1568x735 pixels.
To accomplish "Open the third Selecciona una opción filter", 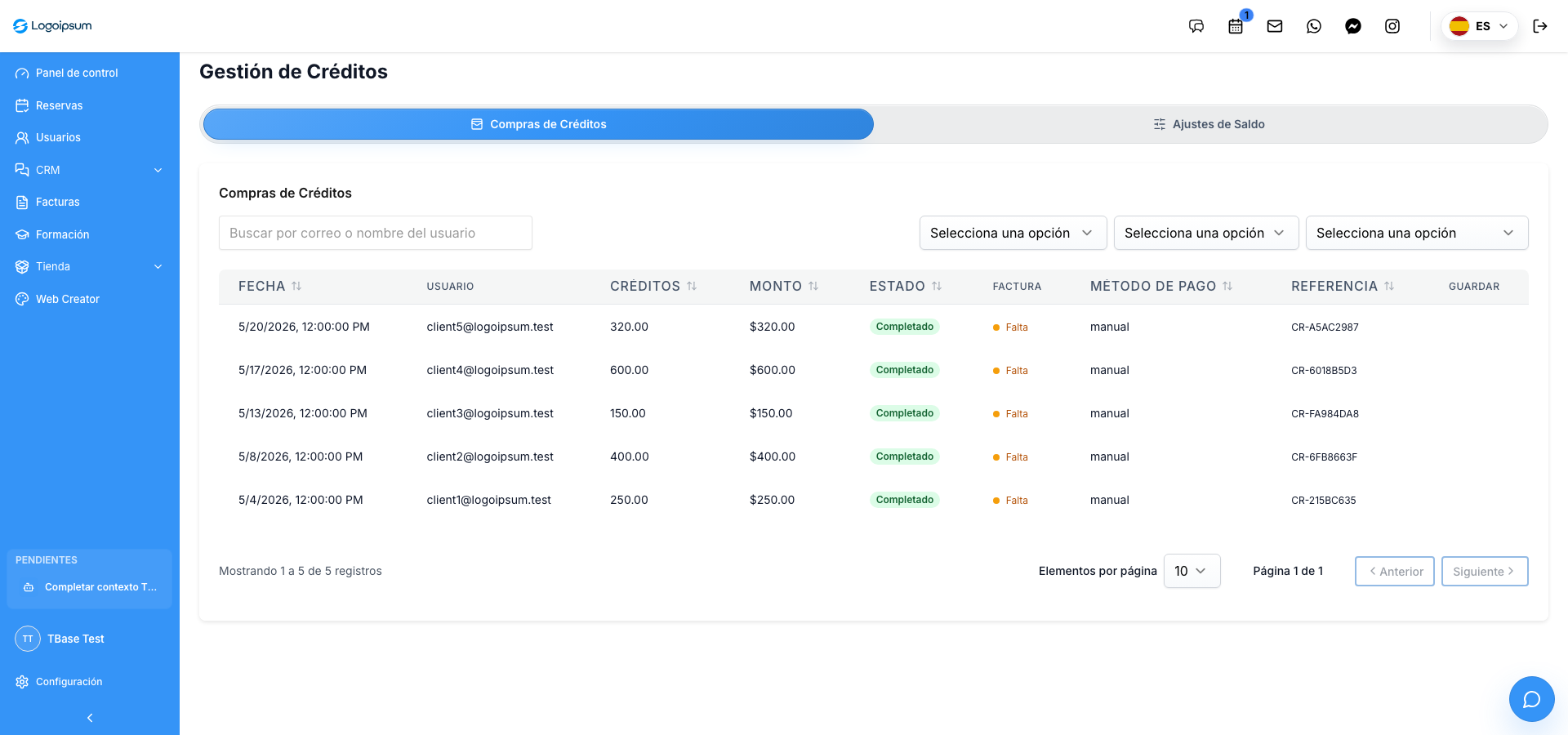I will pyautogui.click(x=1417, y=233).
